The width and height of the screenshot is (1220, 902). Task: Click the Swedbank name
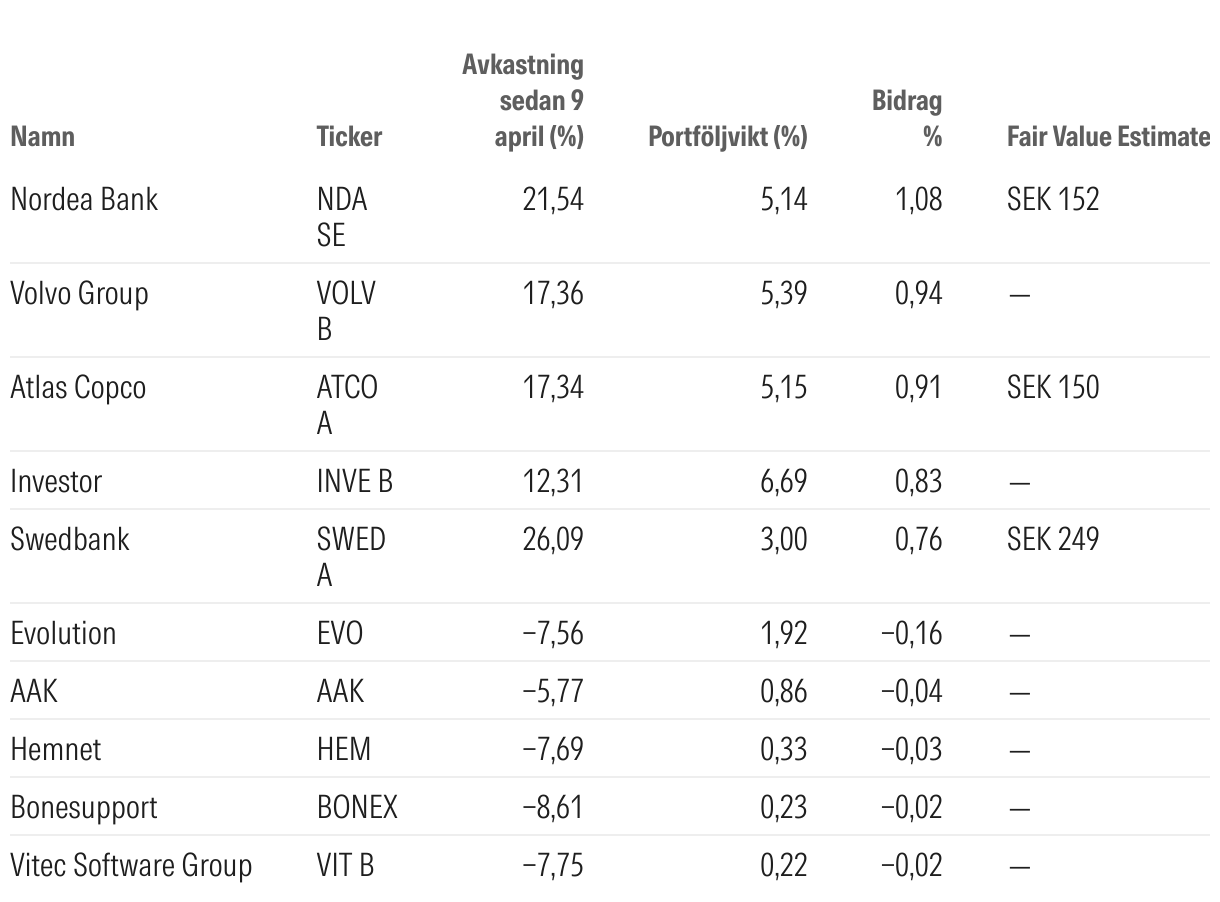point(70,539)
